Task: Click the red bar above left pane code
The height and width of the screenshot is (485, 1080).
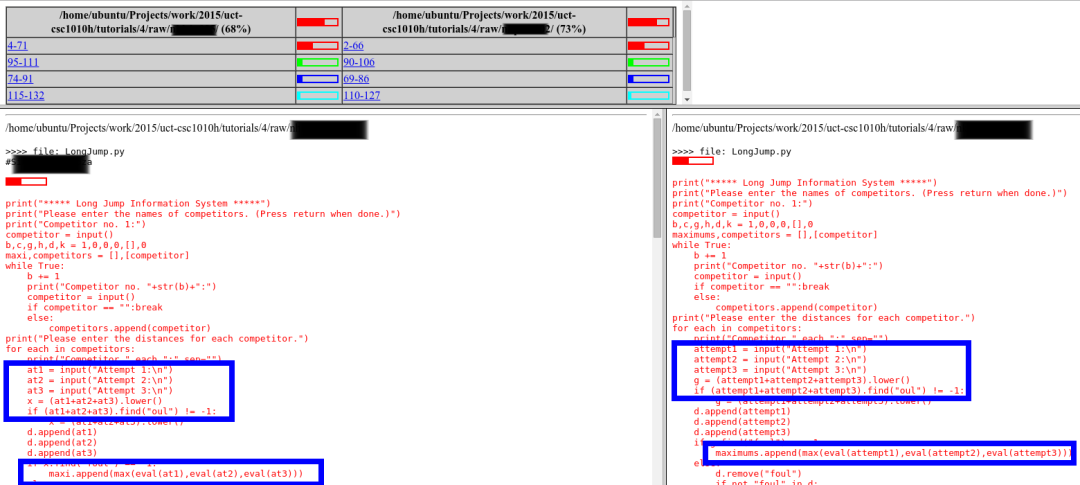Action: tap(26, 181)
